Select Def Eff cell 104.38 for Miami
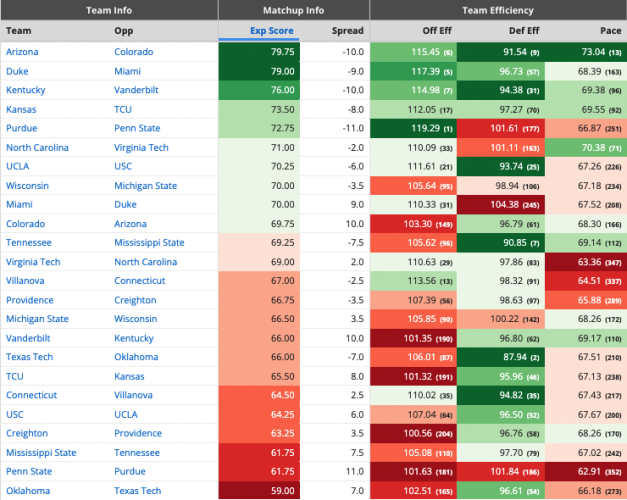This screenshot has width=627, height=500. pos(501,204)
